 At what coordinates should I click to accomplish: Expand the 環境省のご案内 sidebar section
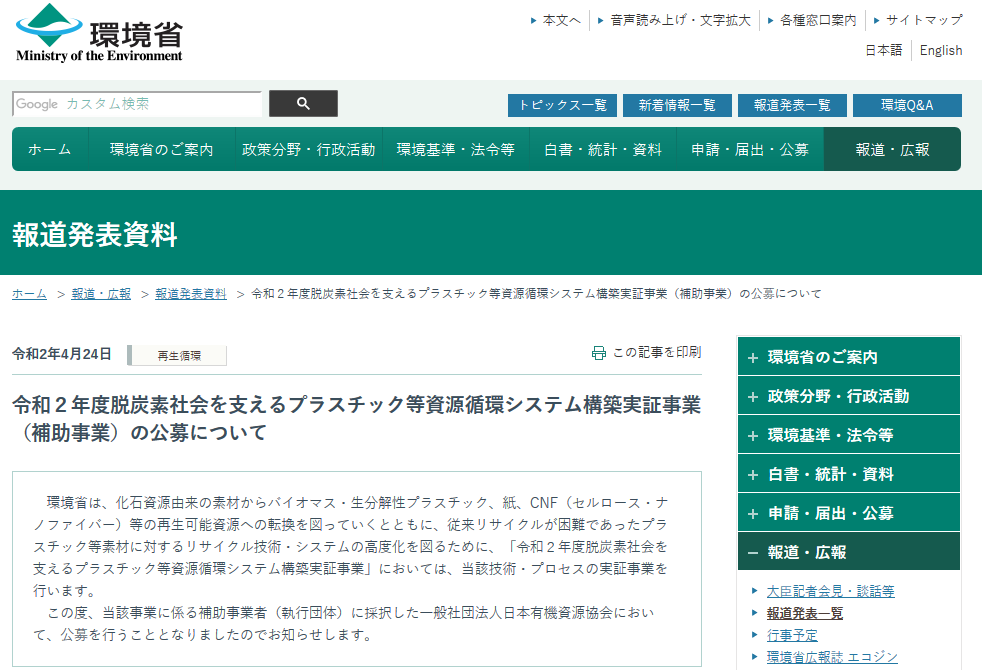tap(753, 357)
